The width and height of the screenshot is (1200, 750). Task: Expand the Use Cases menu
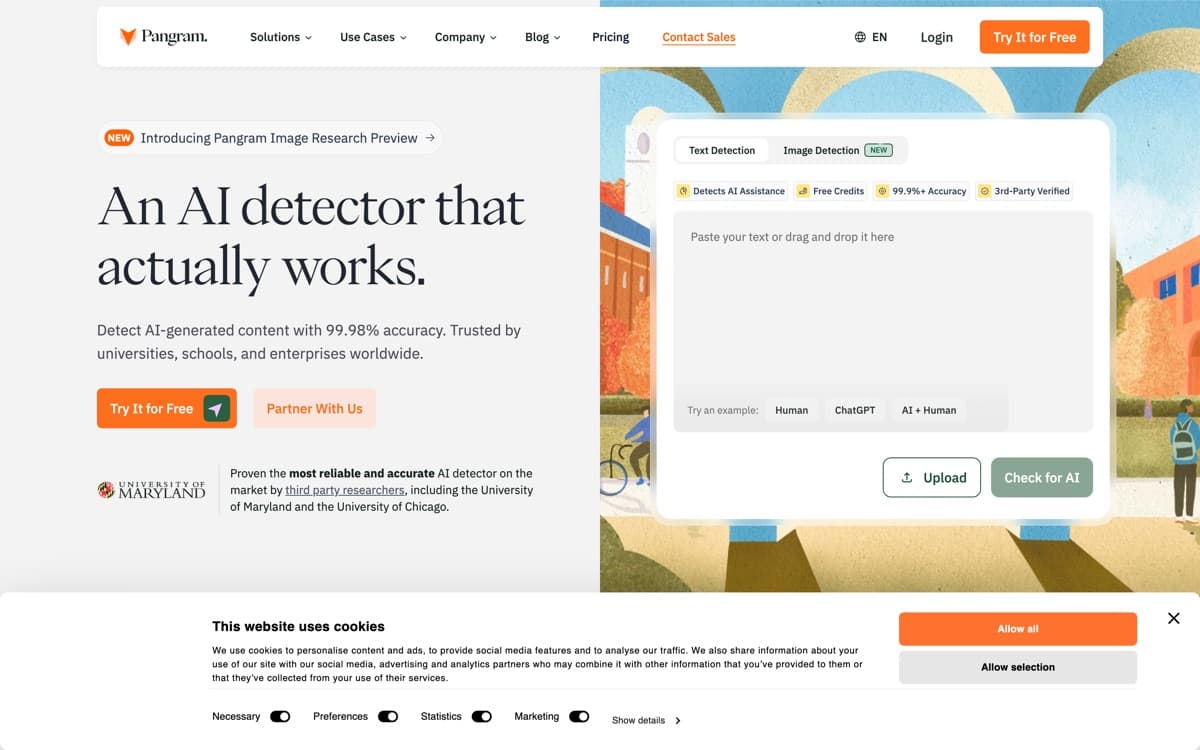tap(373, 37)
